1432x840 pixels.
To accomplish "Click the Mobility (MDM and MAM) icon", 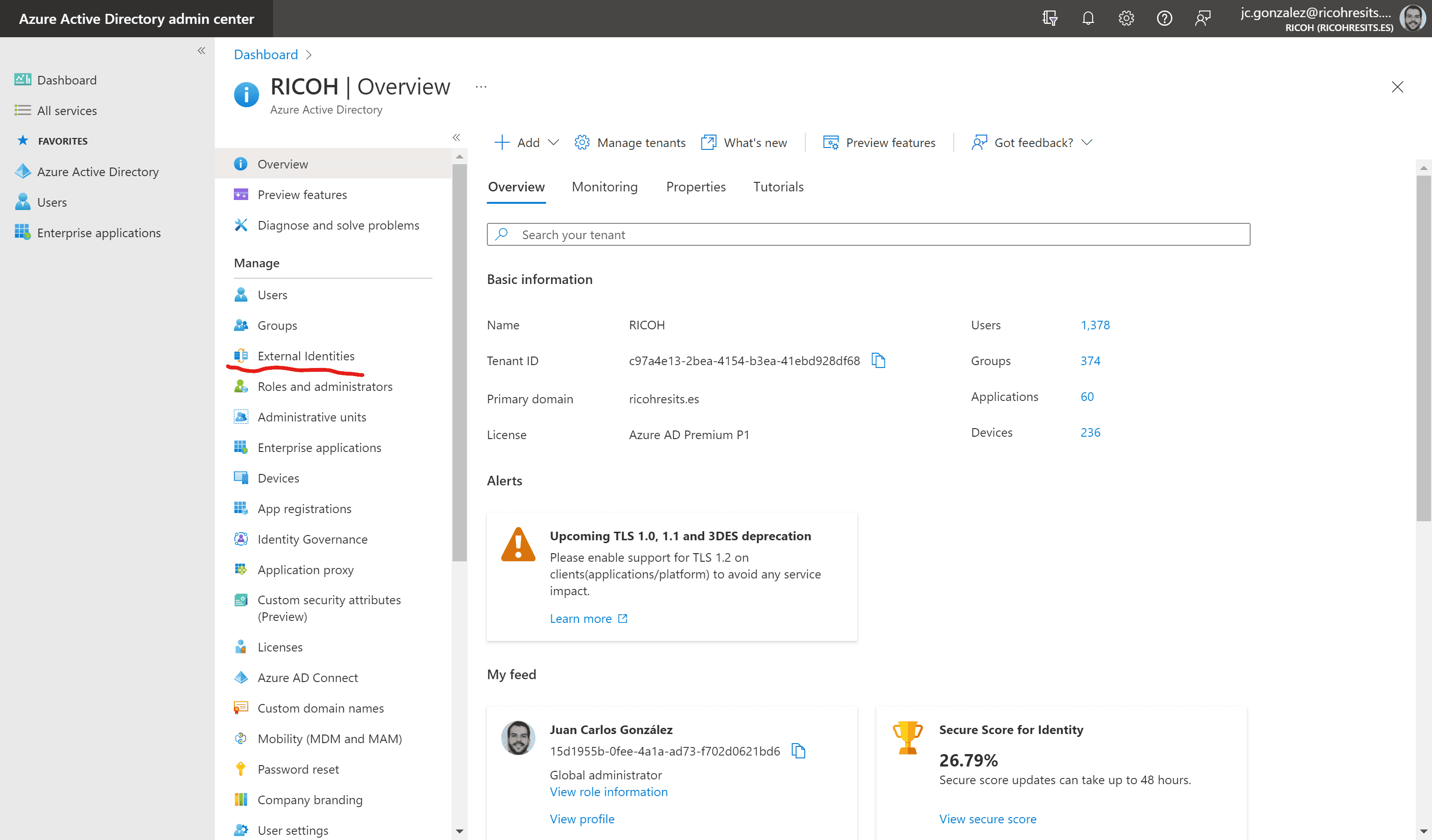I will (241, 738).
